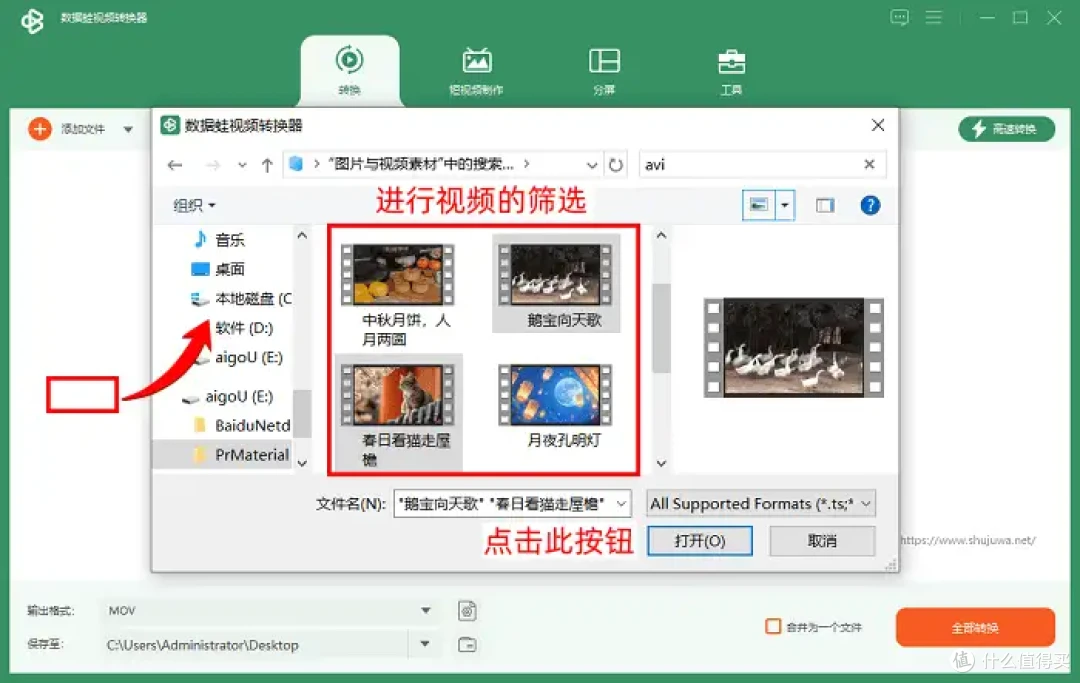The height and width of the screenshot is (683, 1080).
Task: Change the view mode icon
Action: [x=759, y=205]
